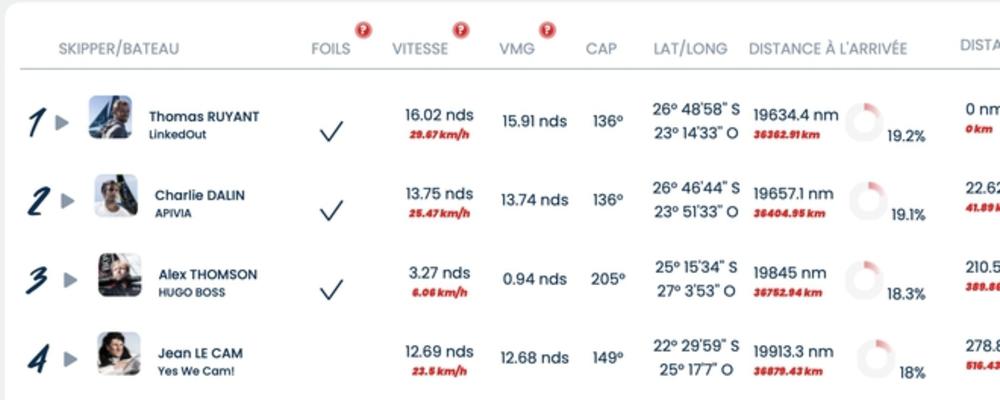Expand the row for rank 1 Thomas Ruyant
1000x400 pixels.
(x=62, y=122)
